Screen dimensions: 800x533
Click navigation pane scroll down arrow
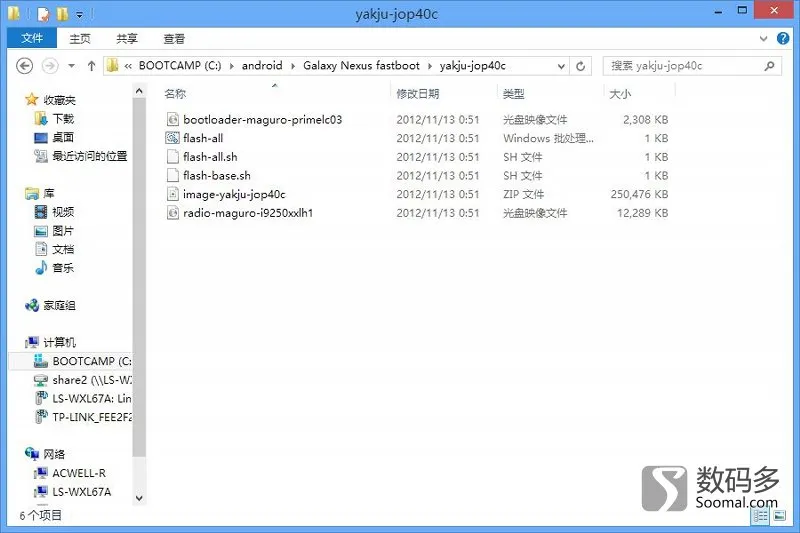click(139, 498)
